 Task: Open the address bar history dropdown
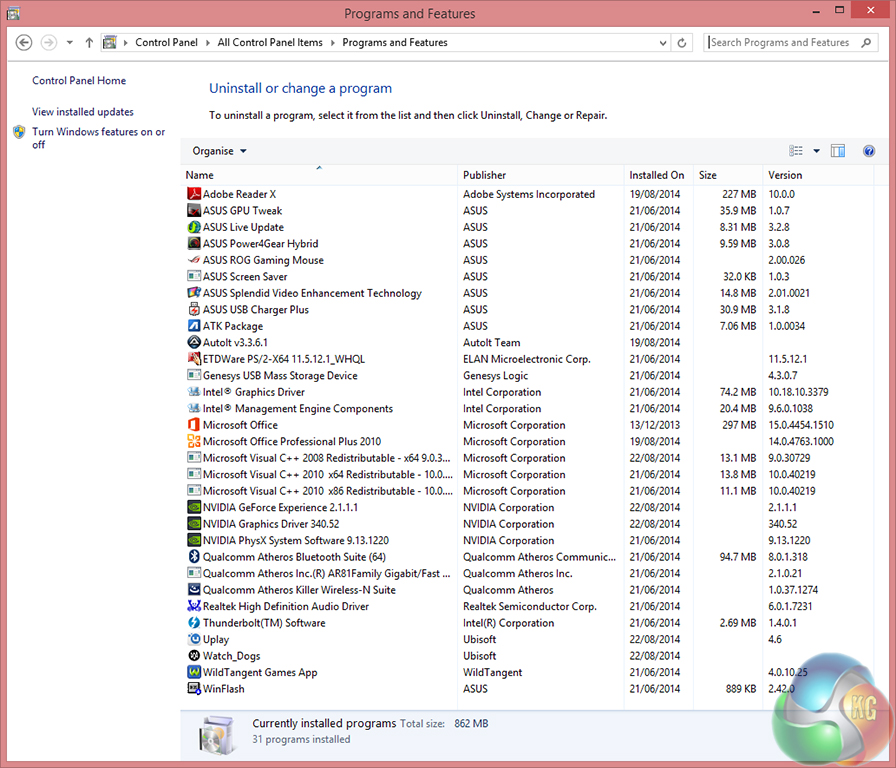click(x=662, y=43)
